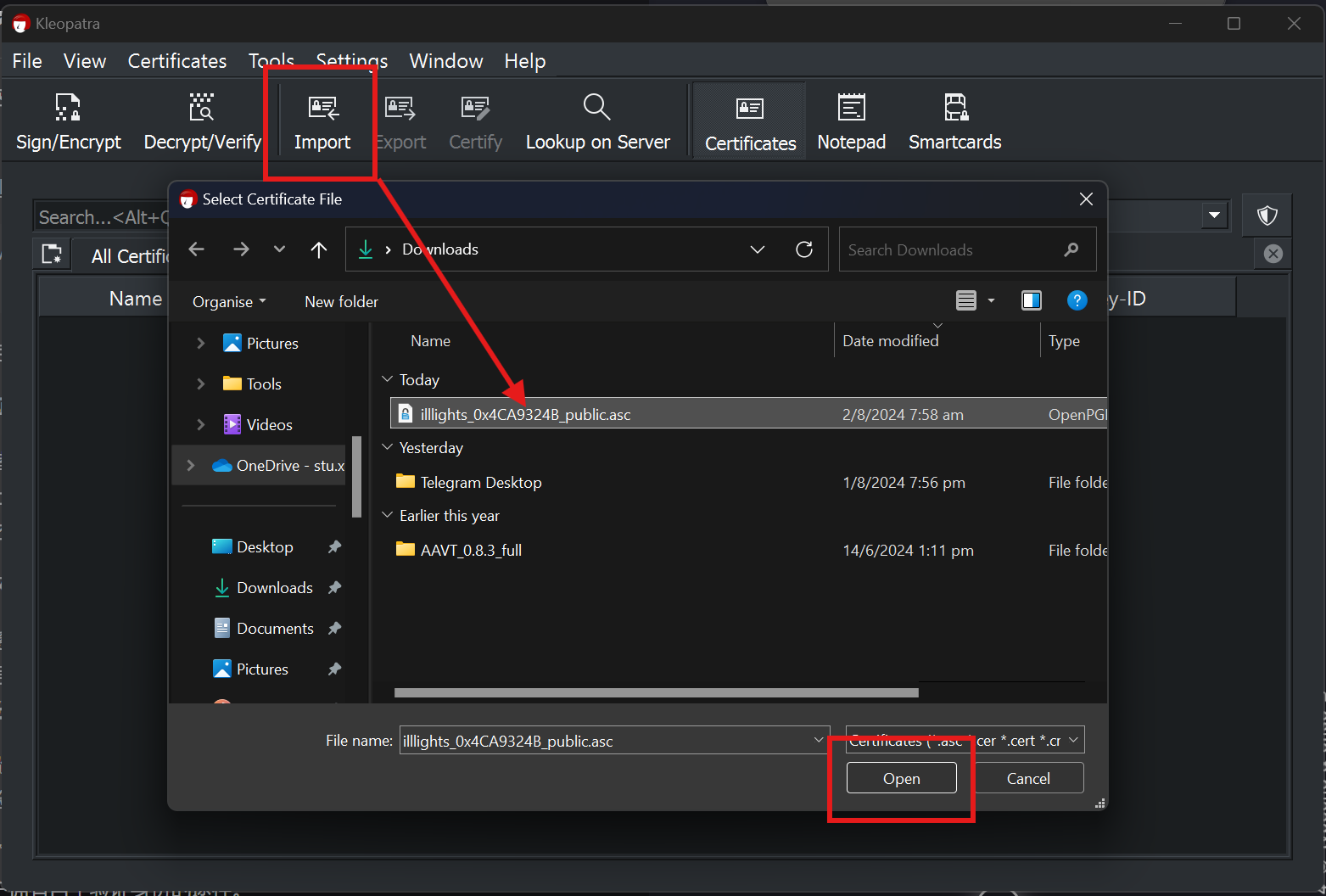Screen dimensions: 1326x896
Task: Switch to the Certificates view
Action: pos(750,123)
